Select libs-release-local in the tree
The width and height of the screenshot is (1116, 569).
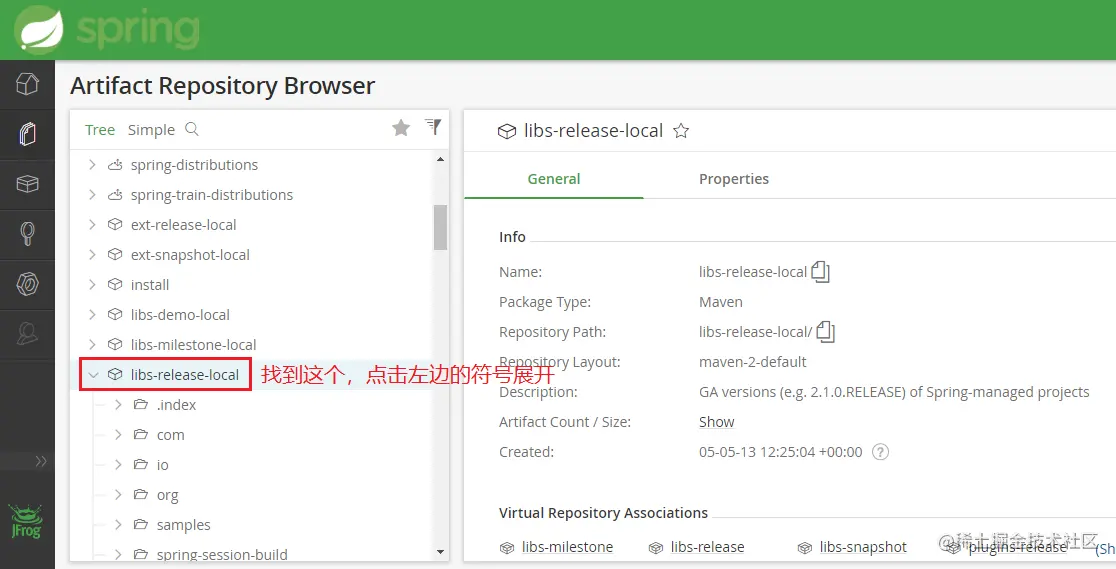click(x=185, y=375)
